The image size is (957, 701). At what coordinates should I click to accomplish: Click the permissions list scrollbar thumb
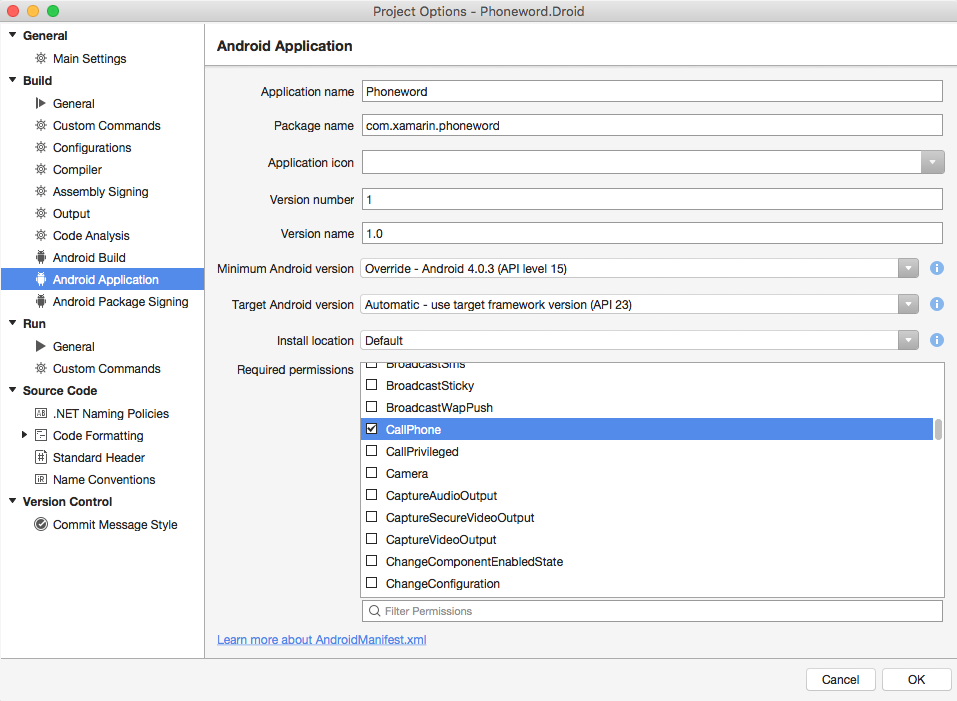pyautogui.click(x=938, y=430)
